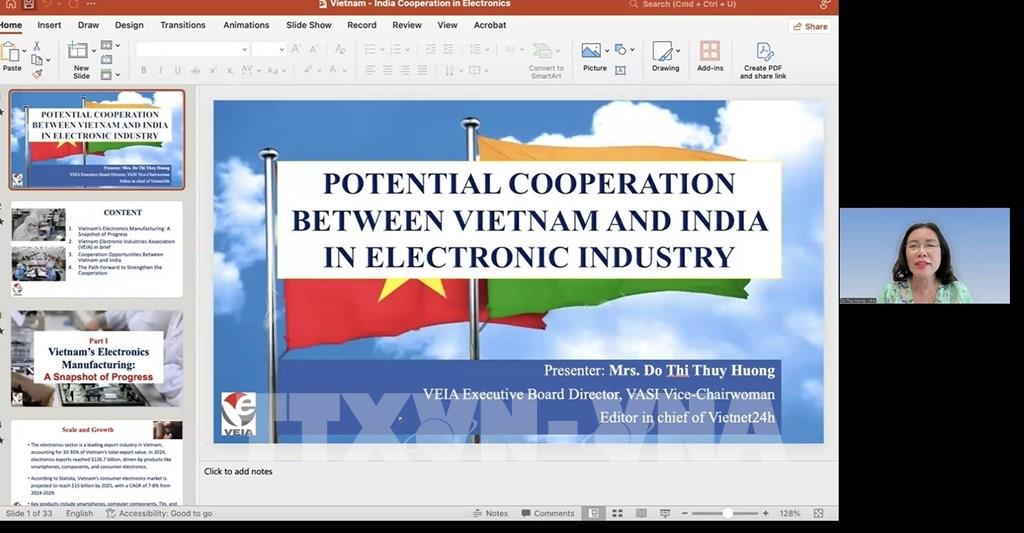Click Clear All Formatting icon
Screen dimensions: 1024x533
[x=340, y=49]
